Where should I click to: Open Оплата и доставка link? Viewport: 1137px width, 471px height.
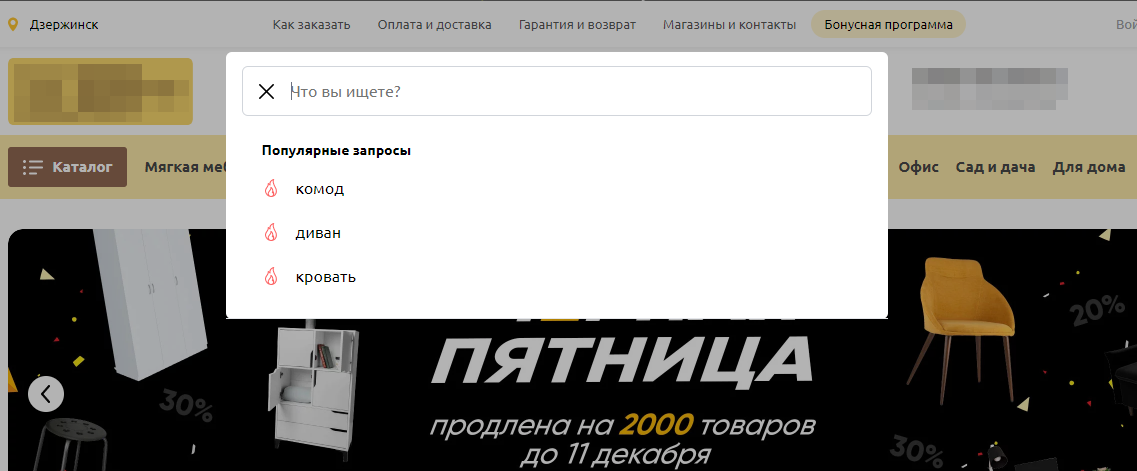point(434,24)
